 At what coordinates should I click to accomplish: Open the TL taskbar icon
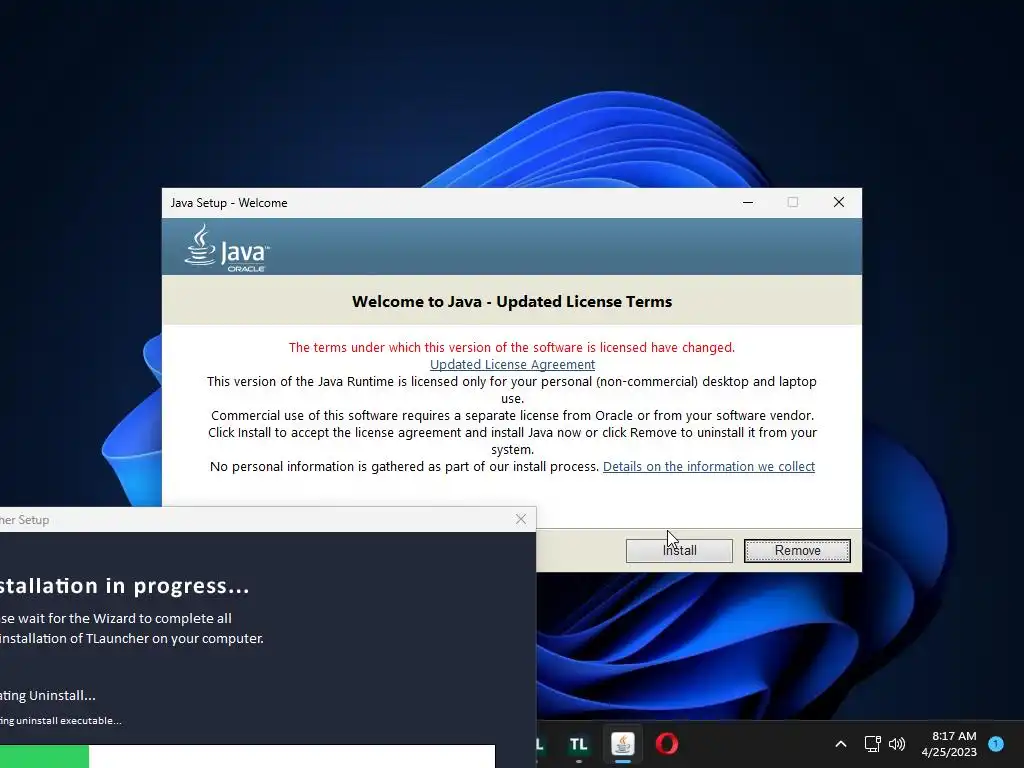579,744
